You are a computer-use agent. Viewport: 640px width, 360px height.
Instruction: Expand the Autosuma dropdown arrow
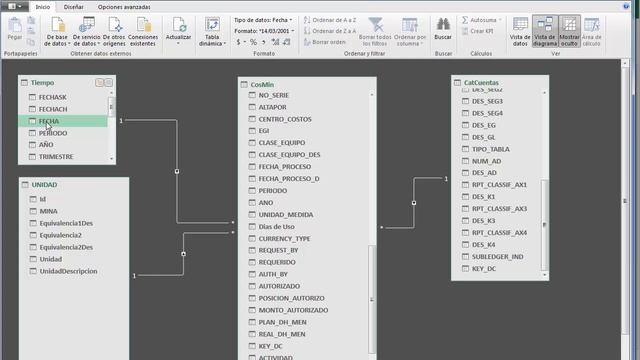[500, 20]
